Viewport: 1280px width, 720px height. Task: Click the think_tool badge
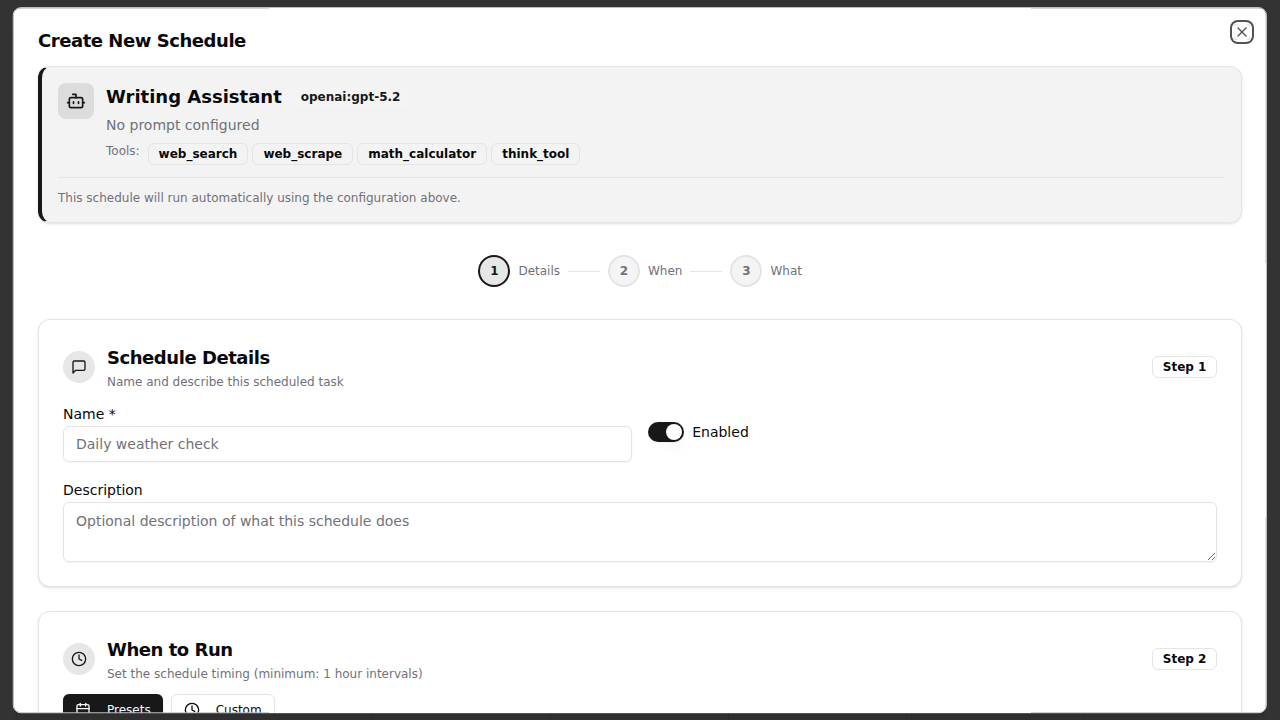536,154
